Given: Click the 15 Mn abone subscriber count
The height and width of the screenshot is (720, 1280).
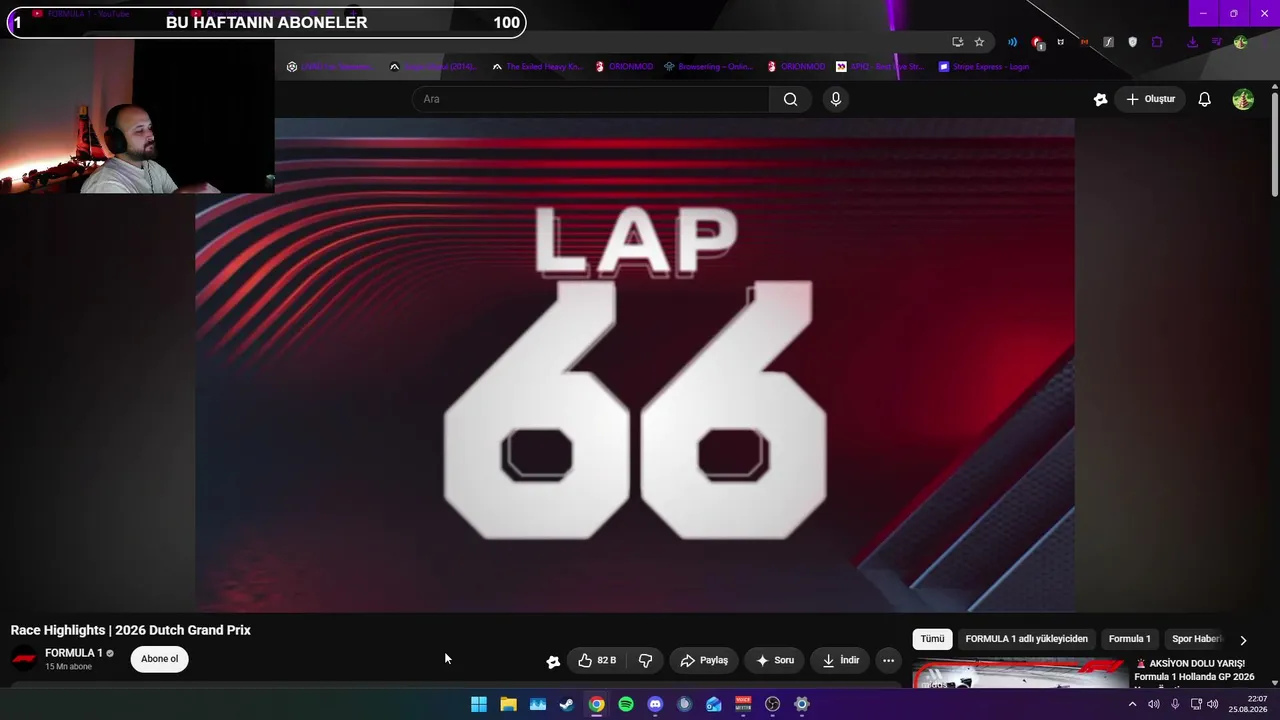Looking at the screenshot, I should tap(68, 667).
